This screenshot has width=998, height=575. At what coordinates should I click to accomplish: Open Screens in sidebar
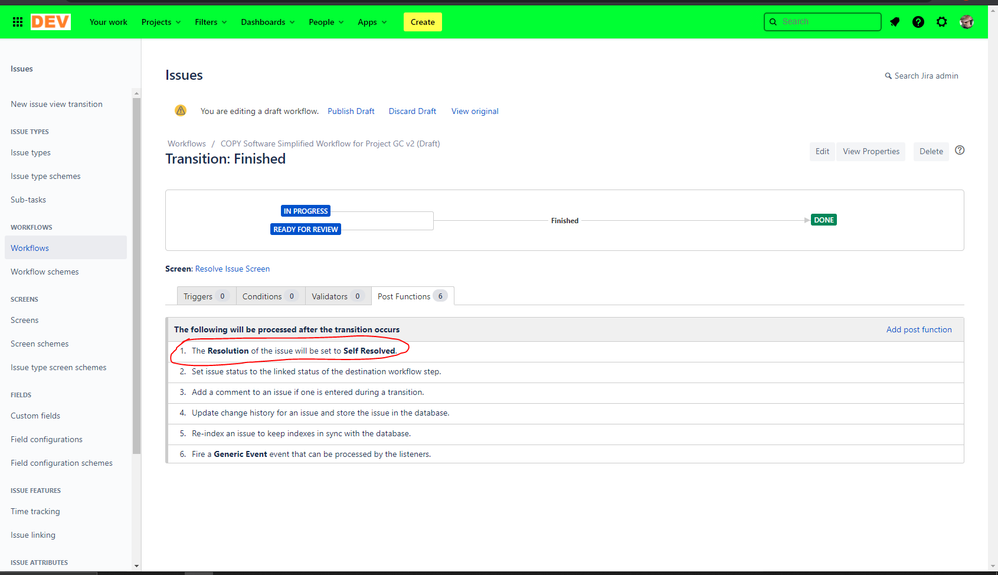click(24, 320)
